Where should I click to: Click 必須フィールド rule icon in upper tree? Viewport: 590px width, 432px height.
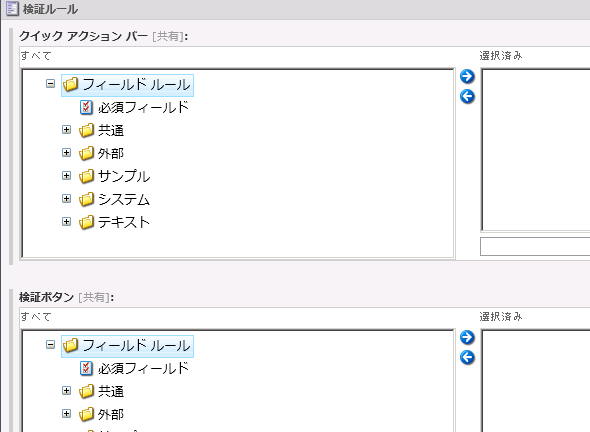click(86, 107)
